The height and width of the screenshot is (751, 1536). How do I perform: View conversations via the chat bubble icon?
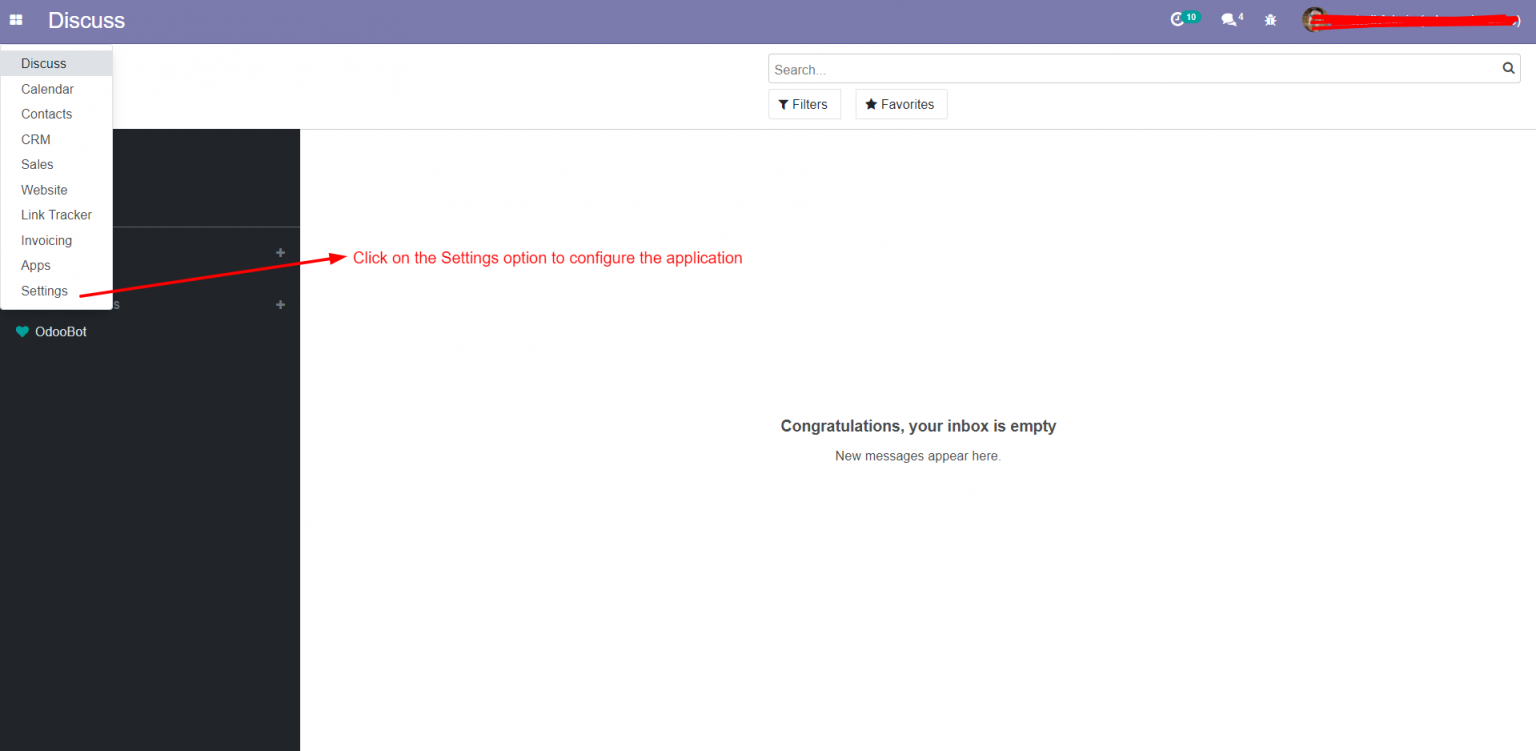point(1228,19)
